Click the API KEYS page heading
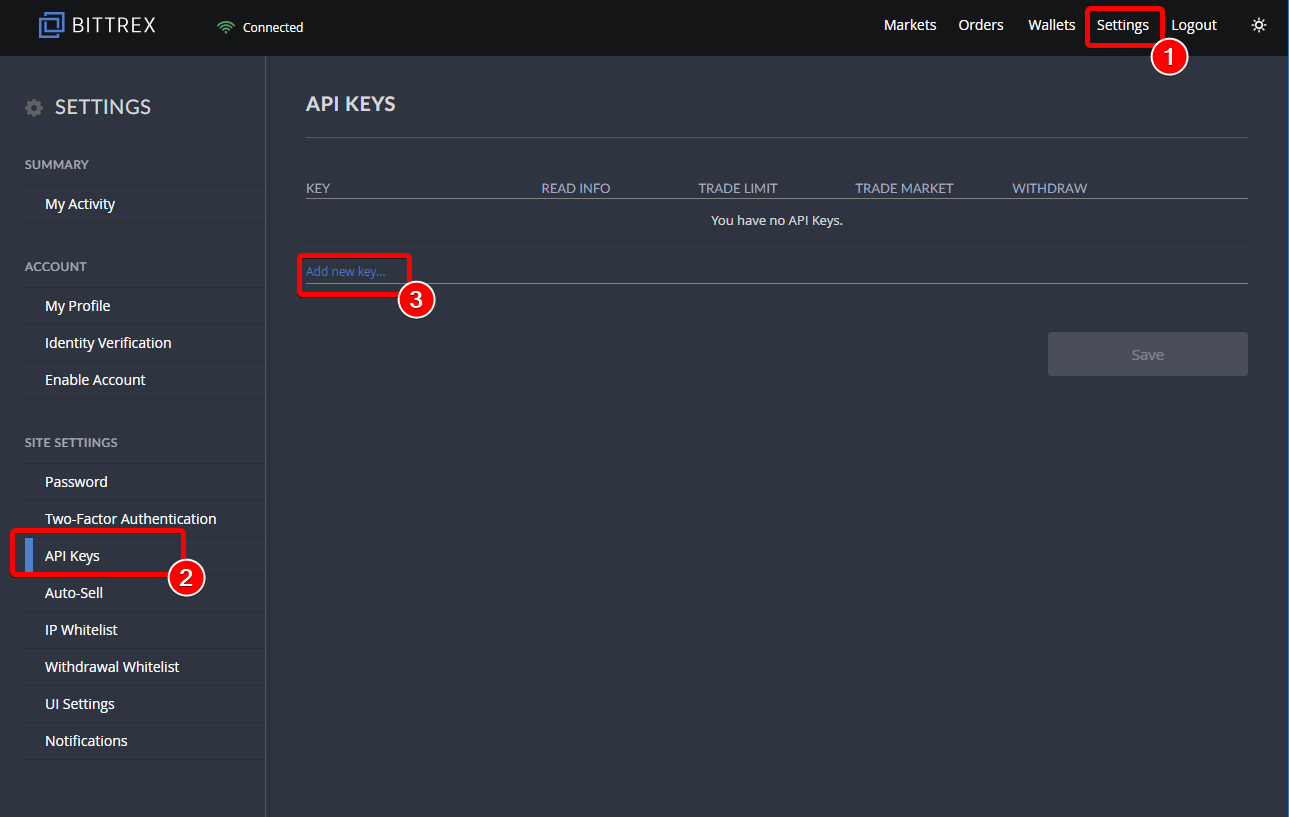Screen dimensions: 1289x817 coord(351,104)
